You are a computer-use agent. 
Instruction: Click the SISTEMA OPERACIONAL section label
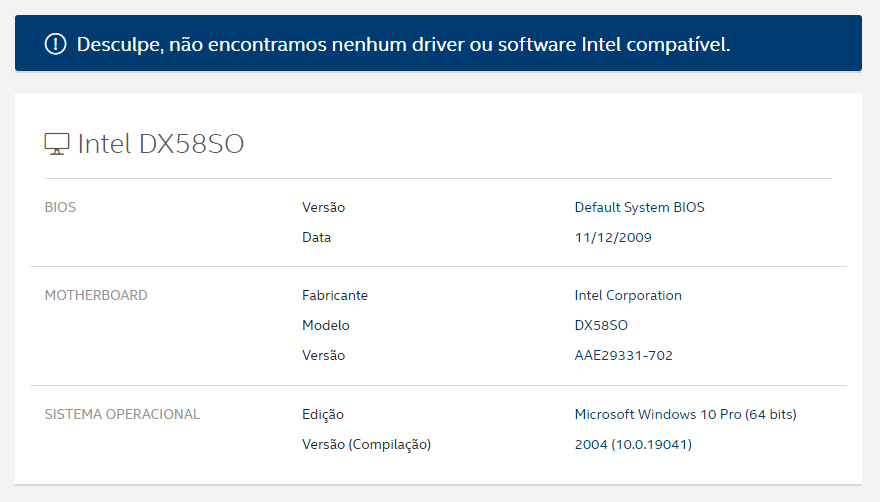[122, 414]
